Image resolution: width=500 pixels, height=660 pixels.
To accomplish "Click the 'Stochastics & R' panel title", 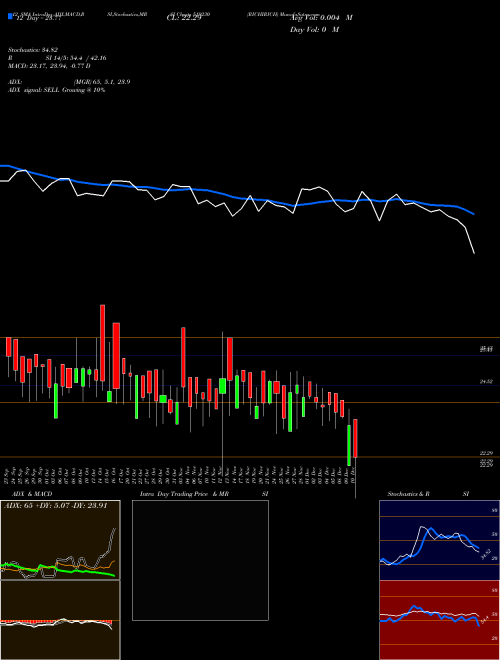I will pos(408,494).
